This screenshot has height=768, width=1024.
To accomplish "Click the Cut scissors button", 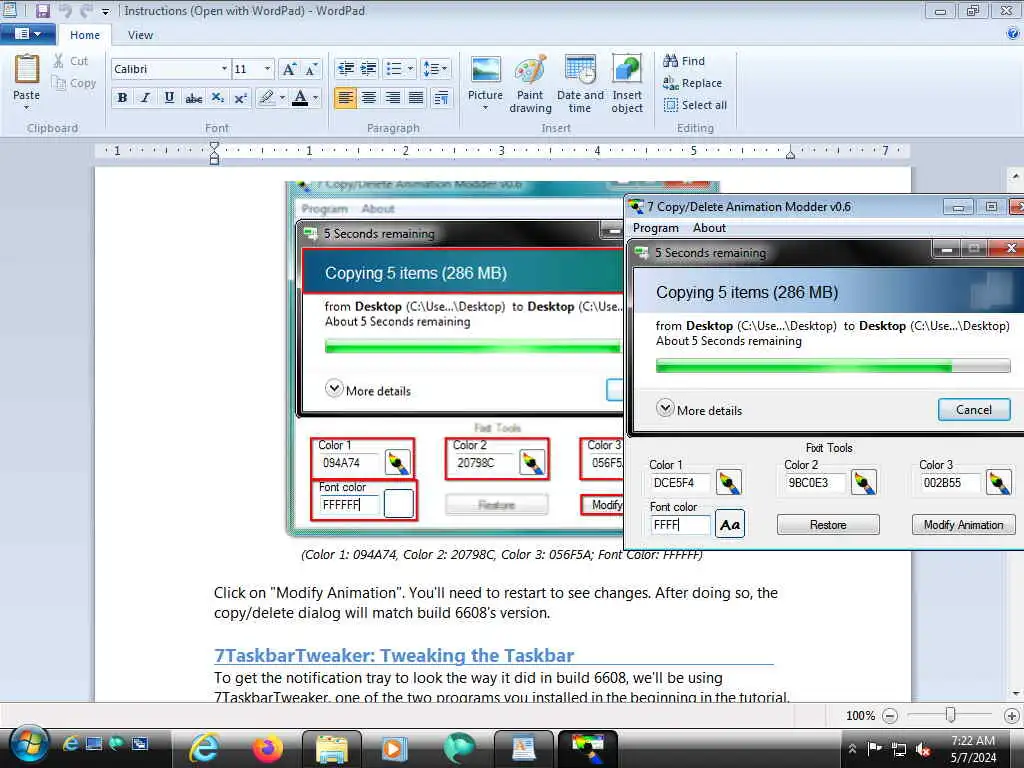I will point(71,61).
